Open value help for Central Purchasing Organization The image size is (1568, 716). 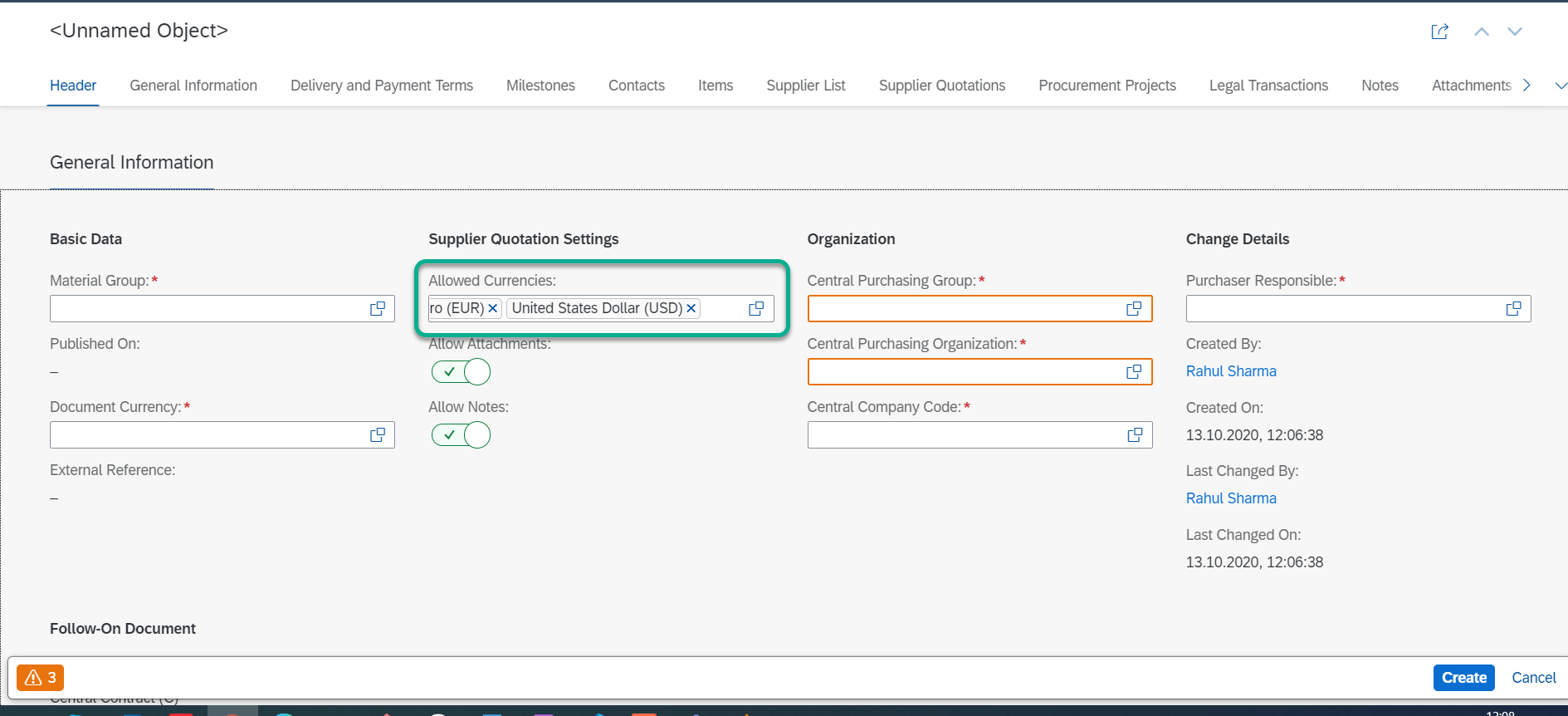point(1134,372)
